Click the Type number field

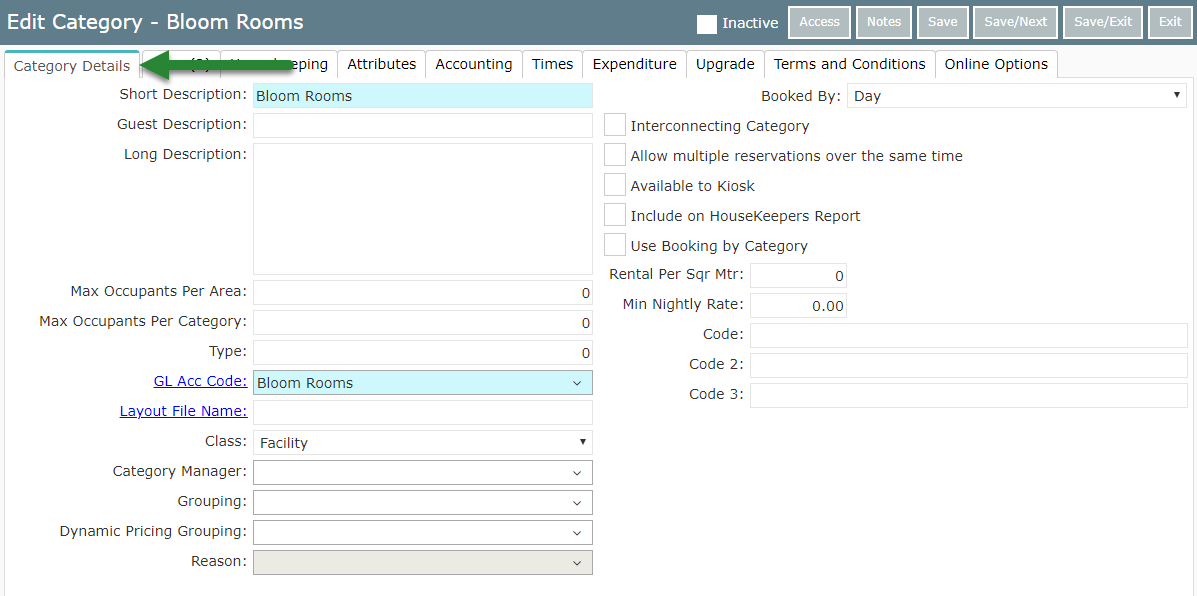point(422,353)
